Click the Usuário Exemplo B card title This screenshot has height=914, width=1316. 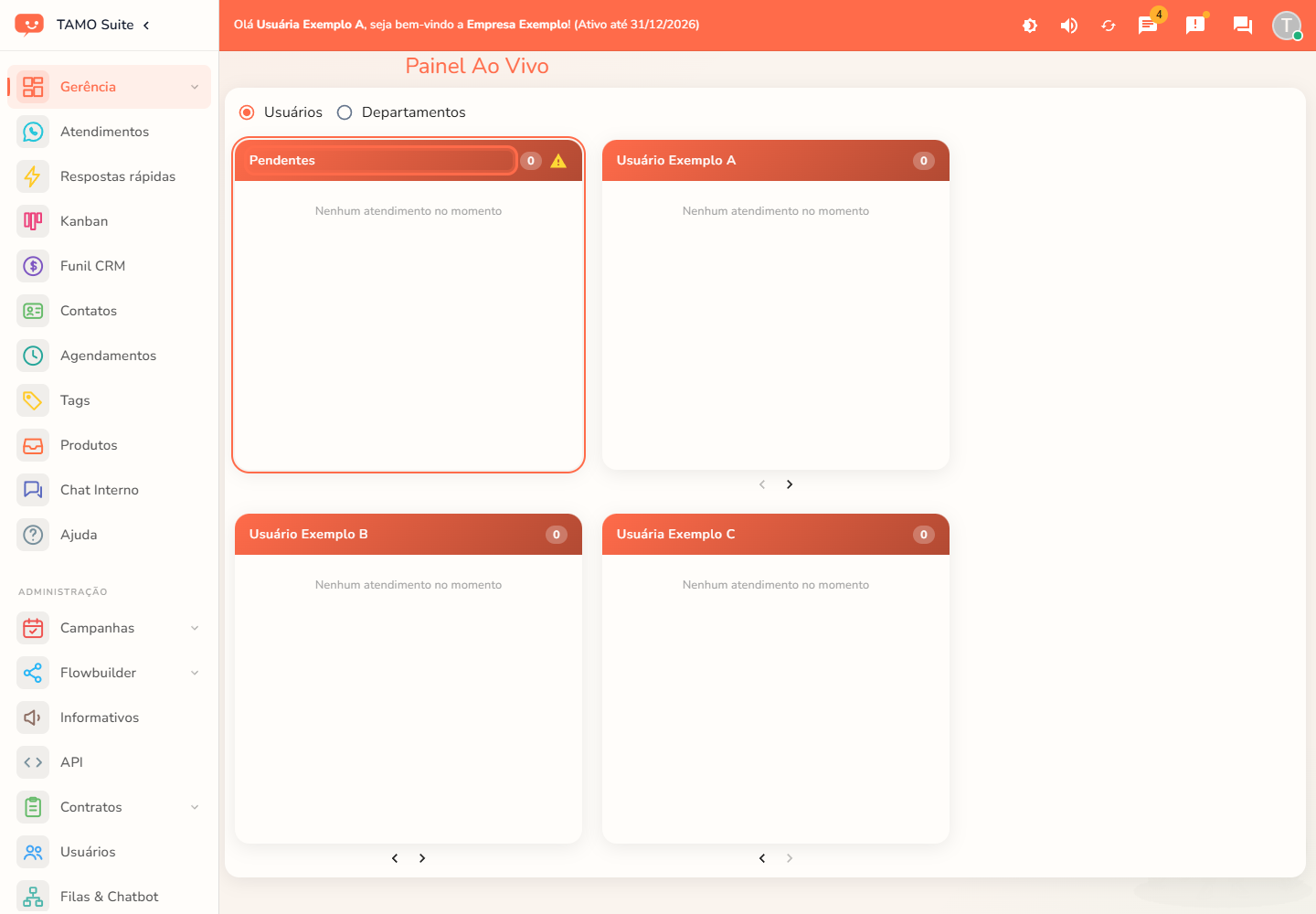point(309,535)
